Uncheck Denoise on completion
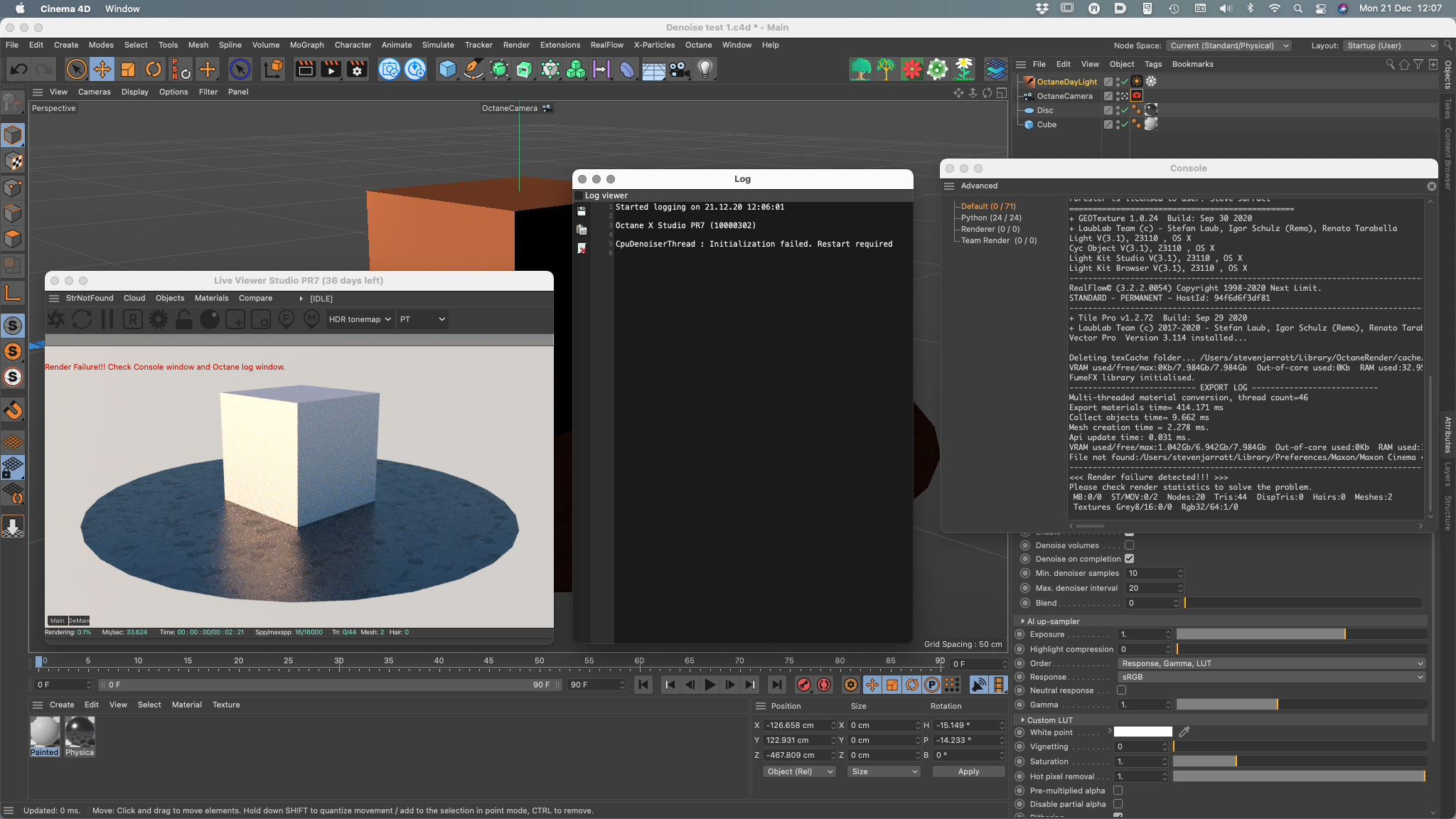This screenshot has height=819, width=1456. 1129,559
